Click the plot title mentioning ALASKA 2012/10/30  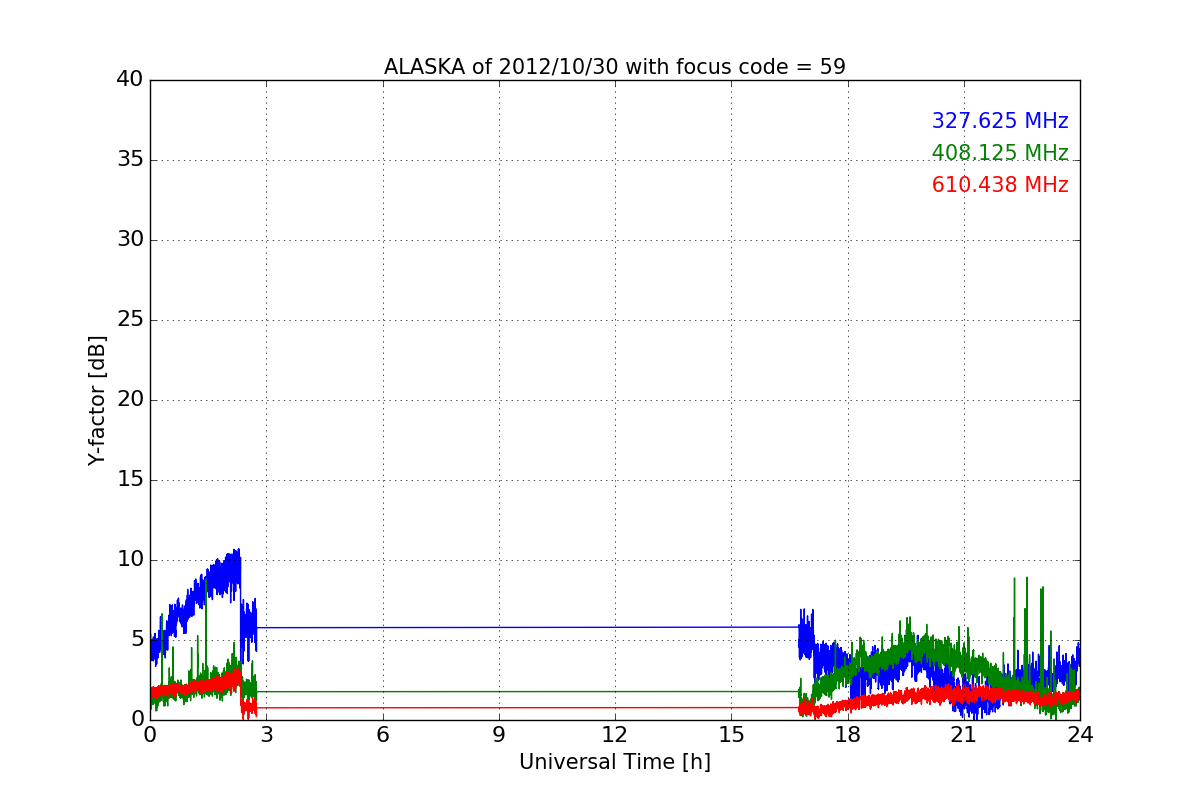pyautogui.click(x=615, y=67)
